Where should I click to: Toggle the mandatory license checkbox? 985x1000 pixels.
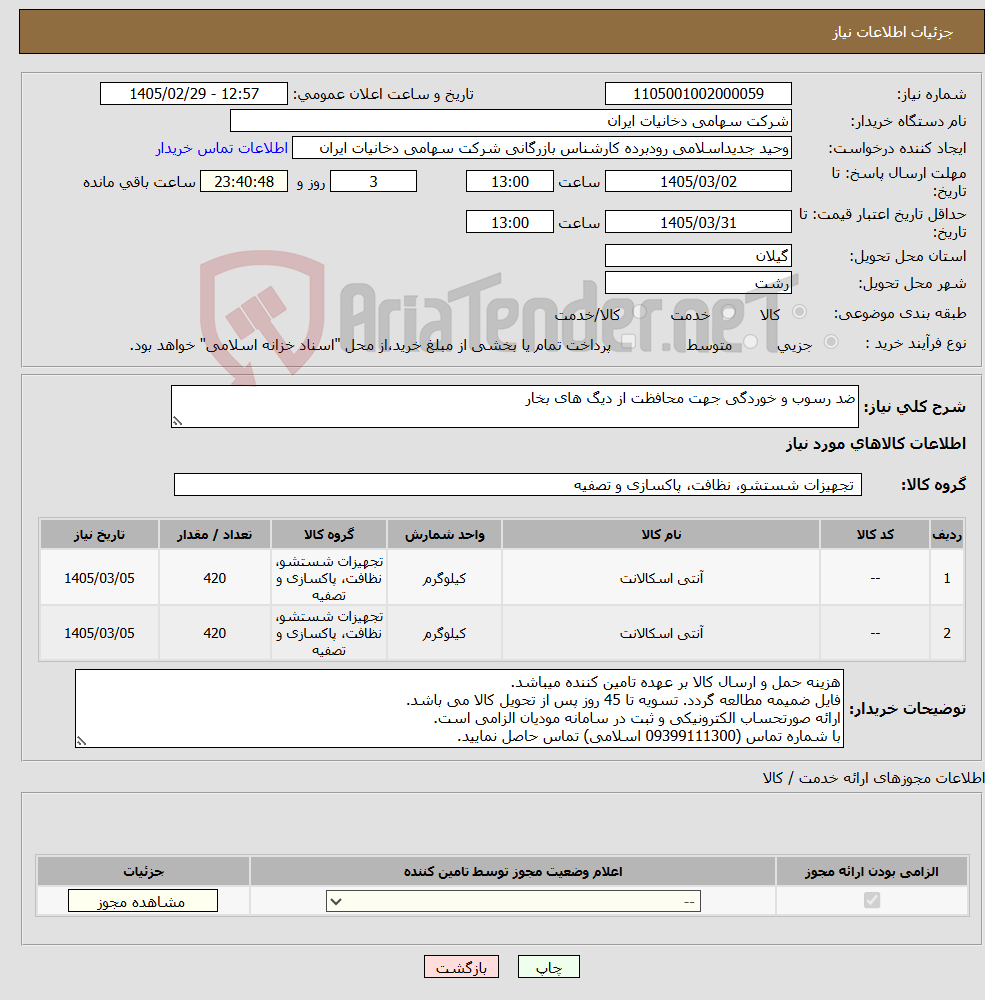(871, 900)
